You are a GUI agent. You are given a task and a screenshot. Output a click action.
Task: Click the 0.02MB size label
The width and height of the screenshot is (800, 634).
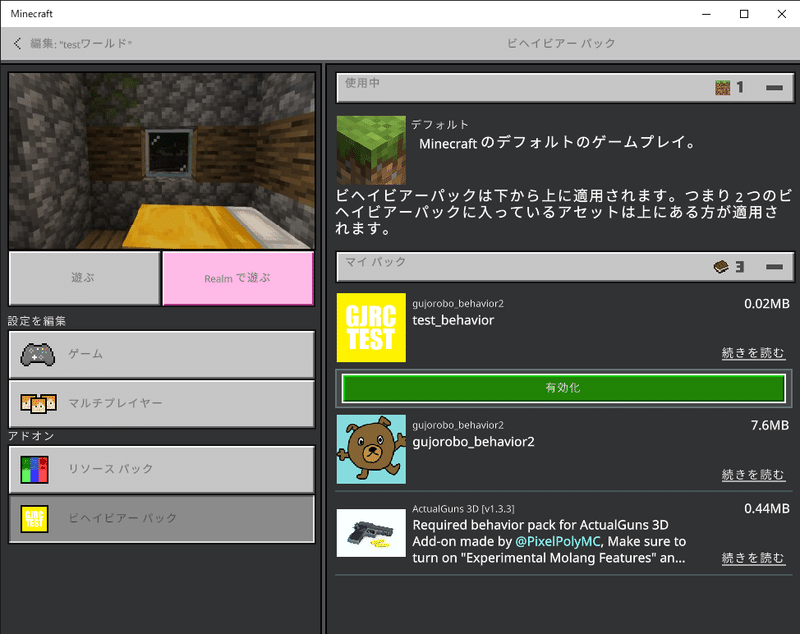767,304
